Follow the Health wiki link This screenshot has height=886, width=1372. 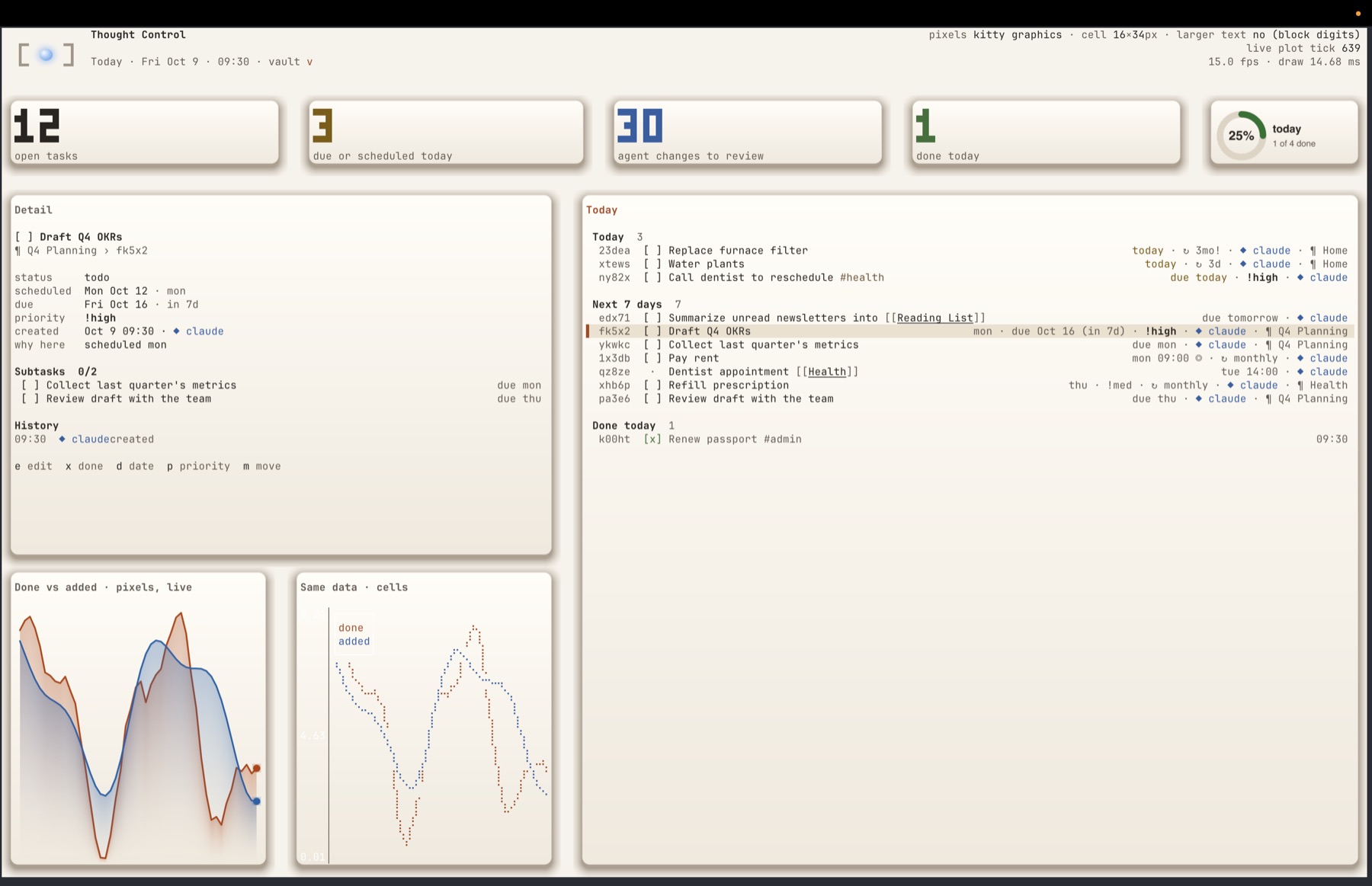coord(827,372)
